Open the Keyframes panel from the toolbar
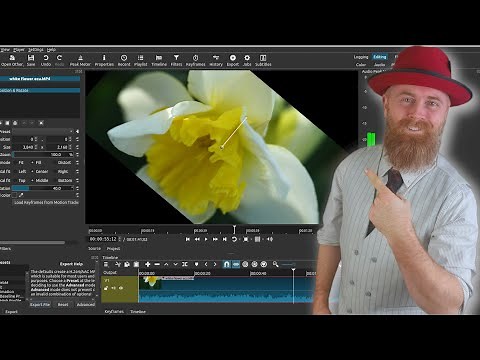 [196, 60]
